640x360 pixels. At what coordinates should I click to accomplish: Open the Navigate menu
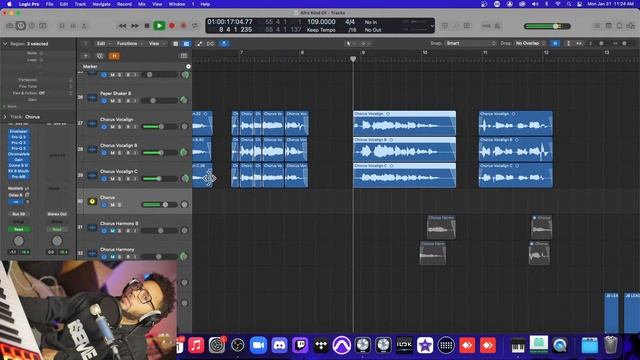[101, 4]
